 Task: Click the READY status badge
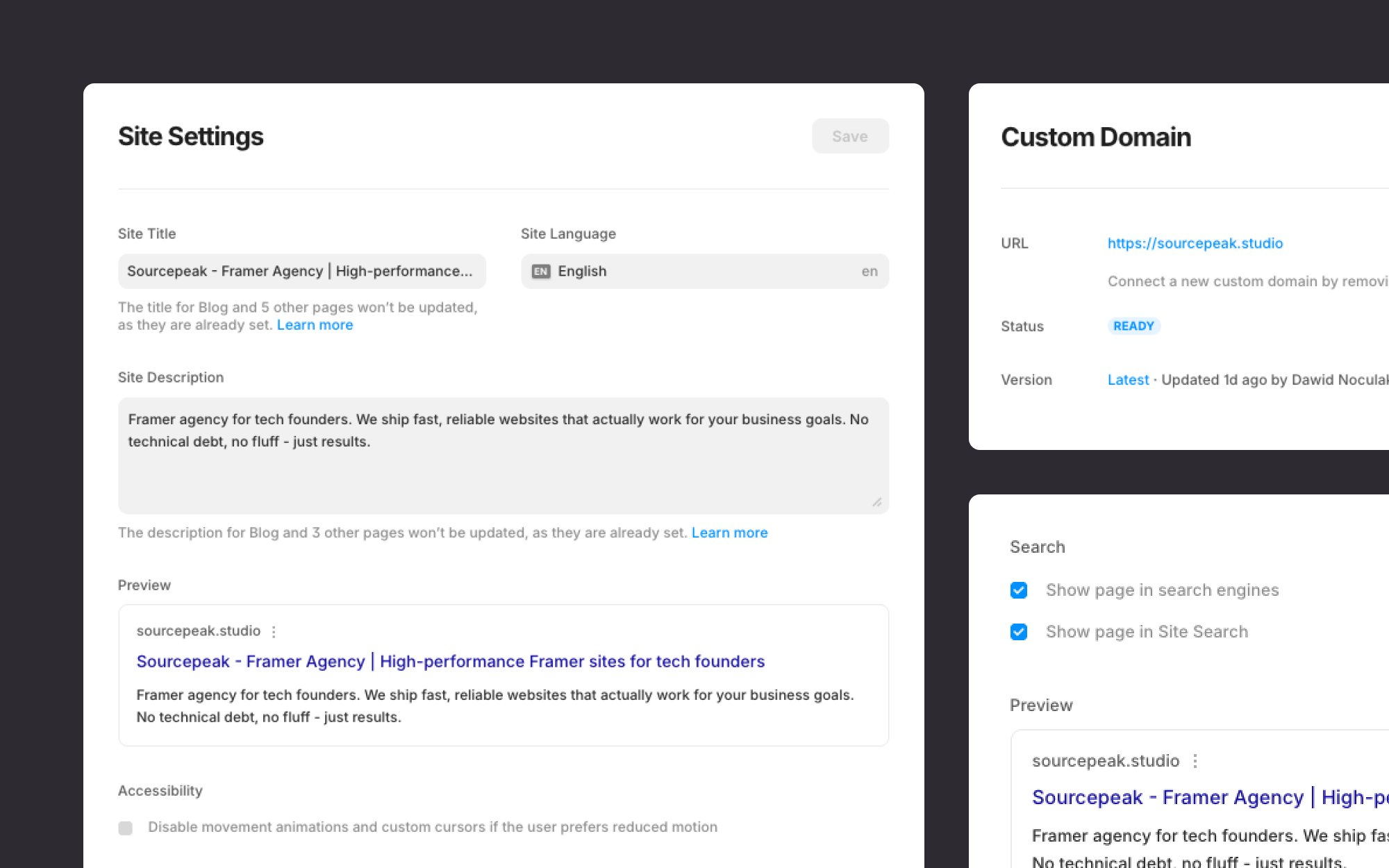(x=1133, y=326)
